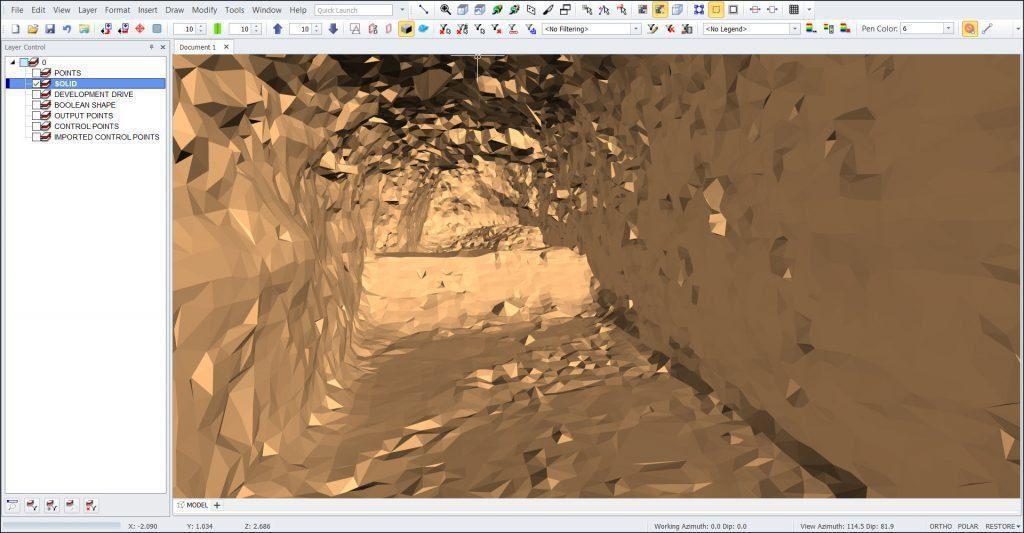Collapse the layer 0 tree node
This screenshot has width=1024, height=533.
point(13,62)
